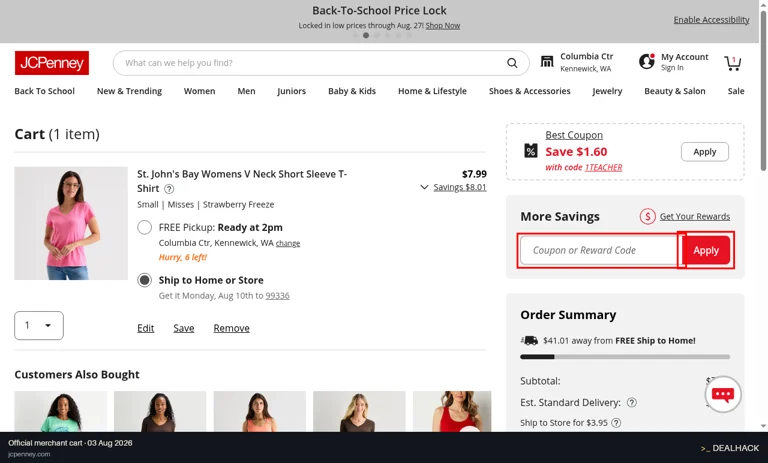Open Baby & Kids menu
Screen dimensions: 768x463
(x=352, y=91)
